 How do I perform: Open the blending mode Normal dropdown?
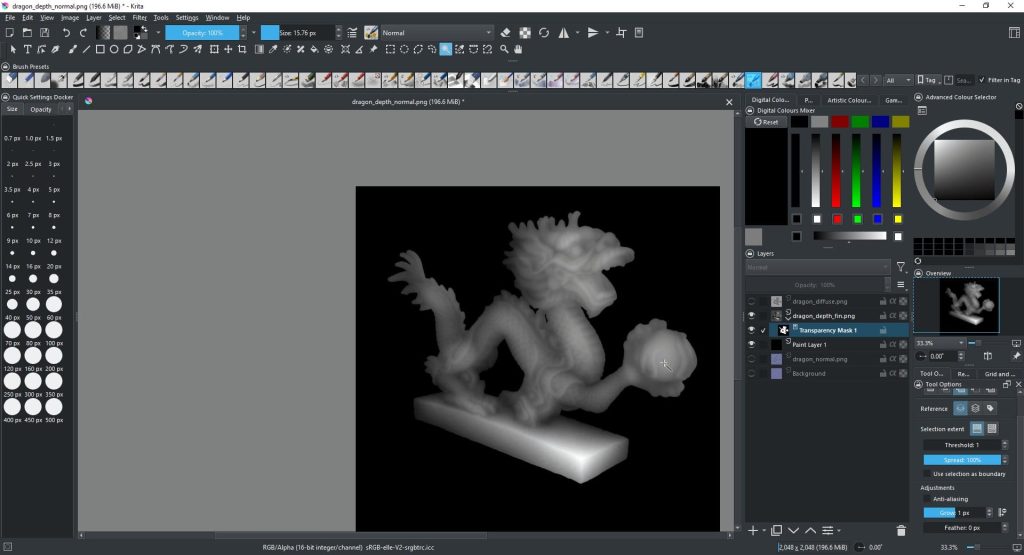[436, 32]
